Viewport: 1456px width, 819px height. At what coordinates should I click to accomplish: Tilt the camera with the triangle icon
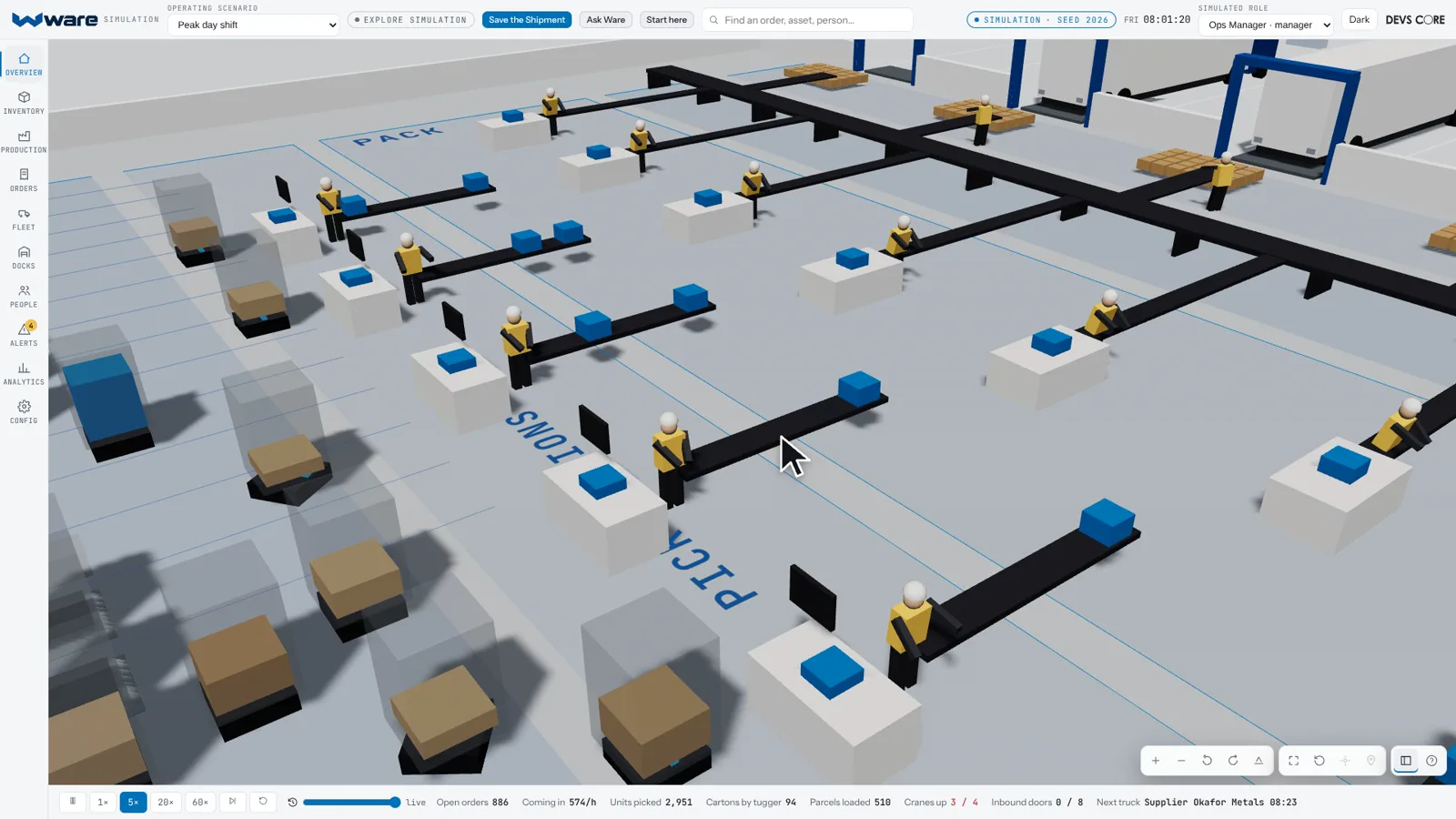coord(1259,761)
